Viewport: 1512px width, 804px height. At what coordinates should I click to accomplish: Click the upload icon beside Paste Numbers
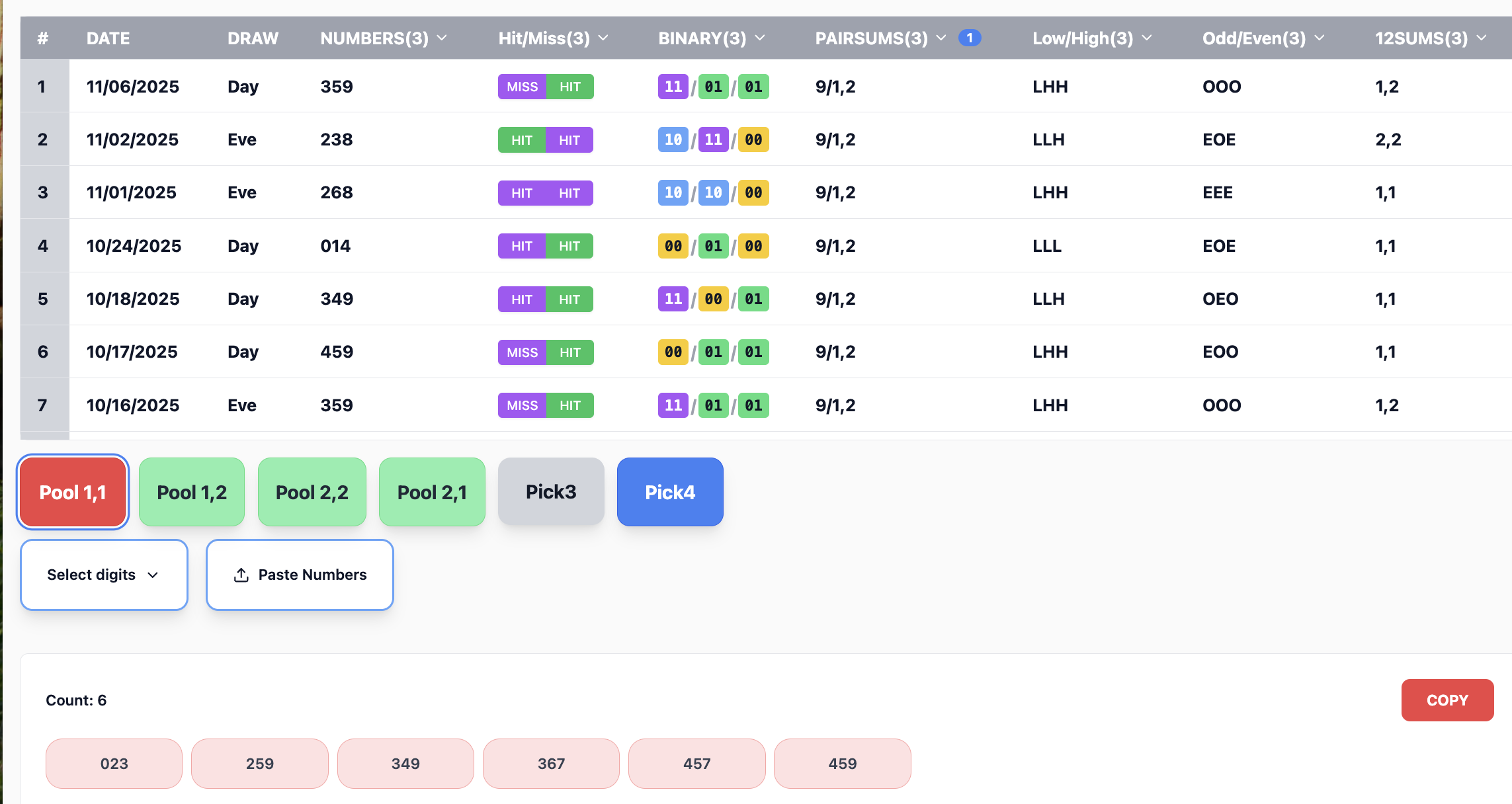[241, 575]
